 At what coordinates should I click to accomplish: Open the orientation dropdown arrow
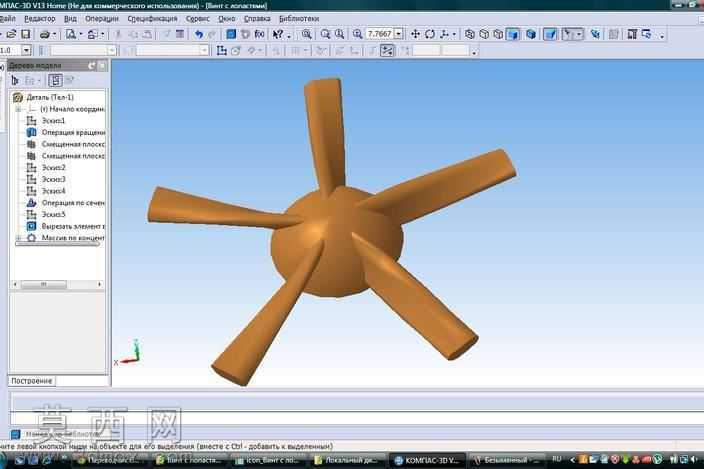[454, 34]
